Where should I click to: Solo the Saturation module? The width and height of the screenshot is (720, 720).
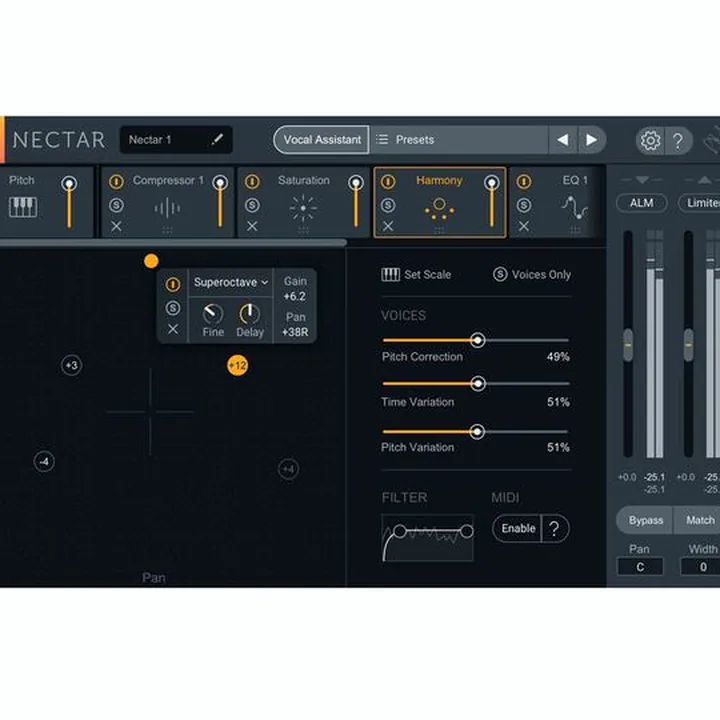coord(252,205)
